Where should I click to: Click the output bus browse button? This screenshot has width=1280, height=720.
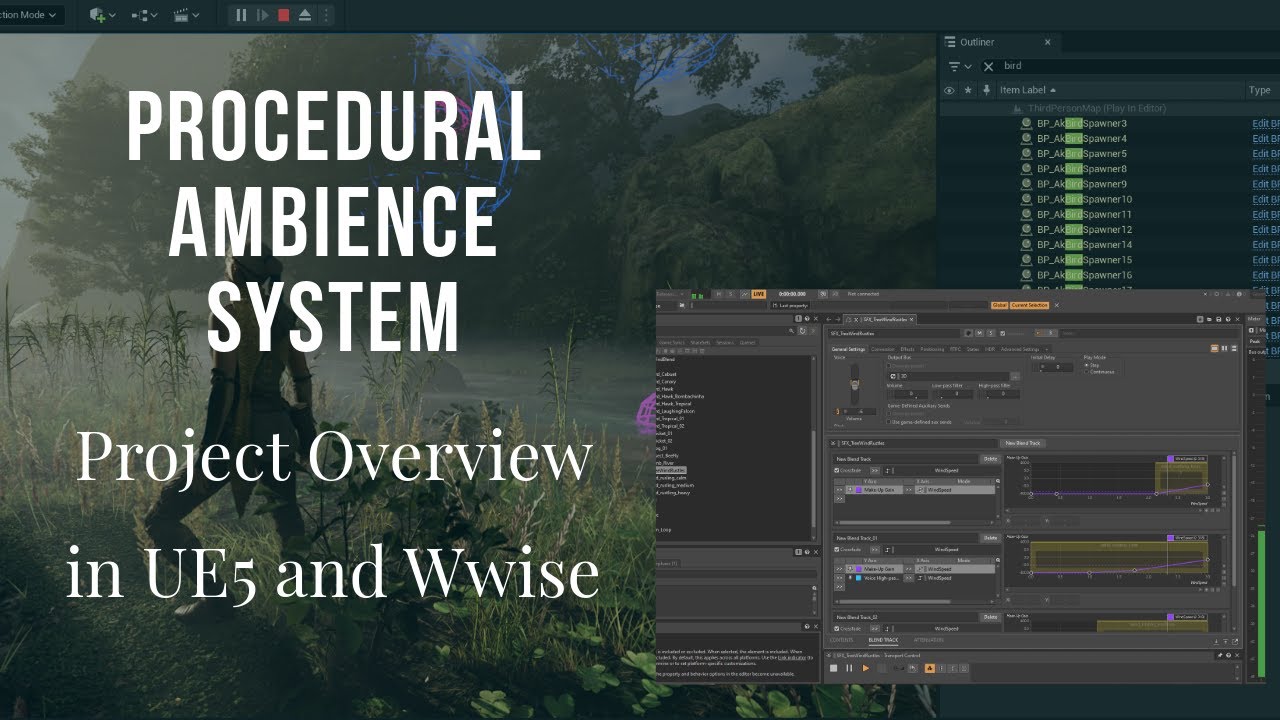[x=1015, y=375]
